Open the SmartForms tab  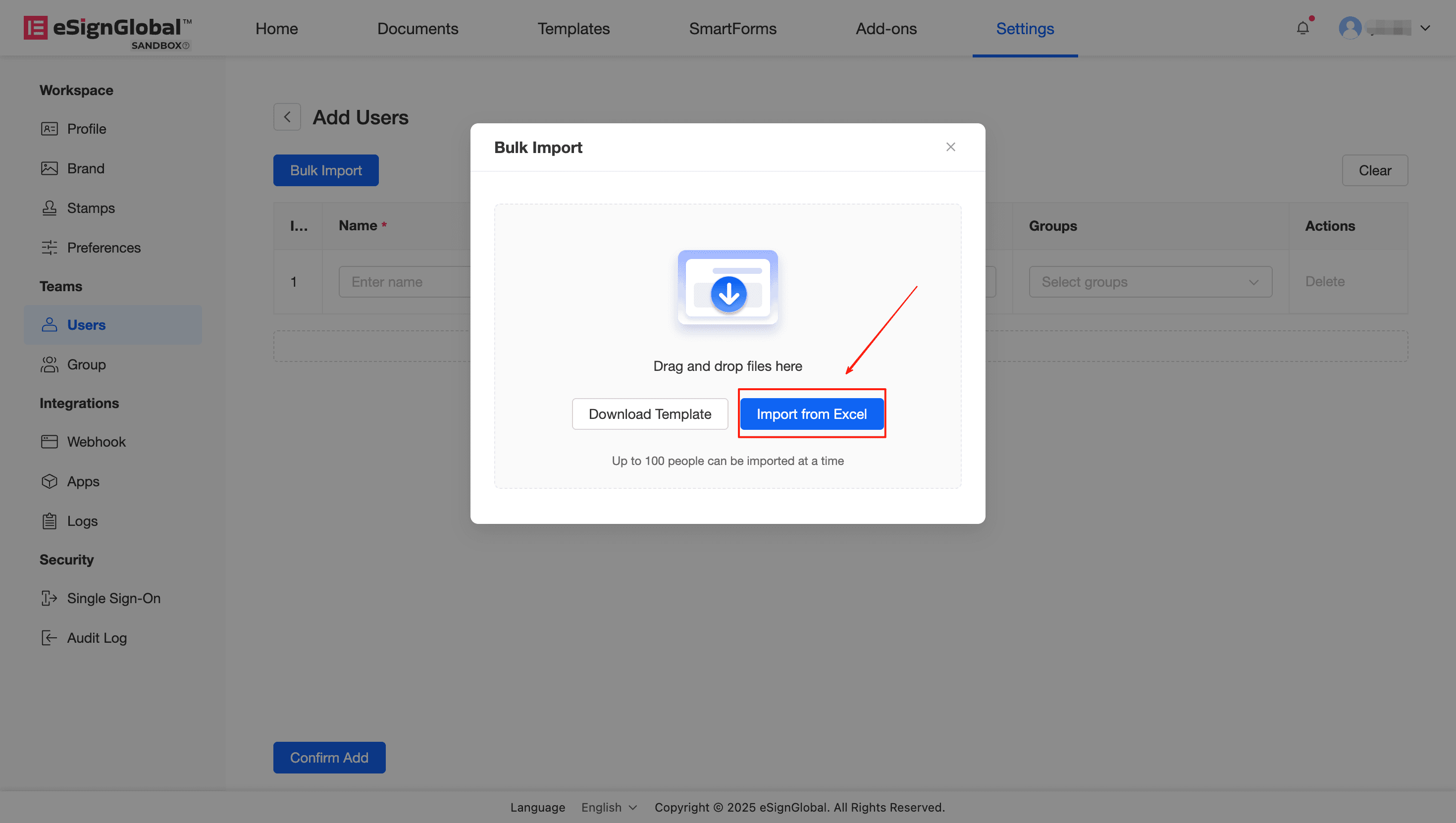(x=732, y=28)
